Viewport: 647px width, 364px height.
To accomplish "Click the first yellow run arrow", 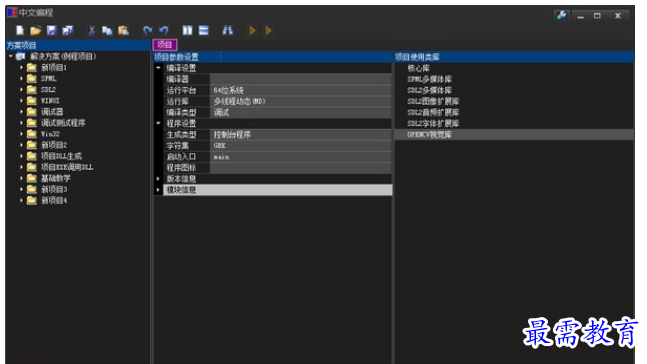I will 252,30.
